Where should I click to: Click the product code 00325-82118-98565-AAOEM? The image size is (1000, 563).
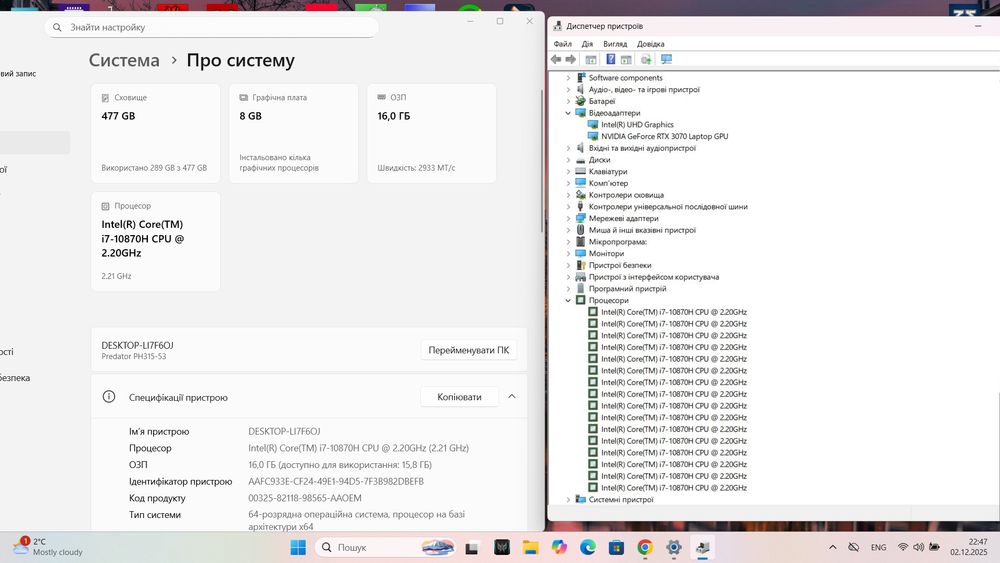(x=305, y=498)
